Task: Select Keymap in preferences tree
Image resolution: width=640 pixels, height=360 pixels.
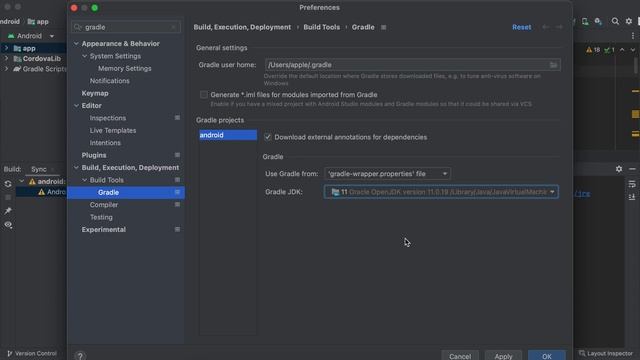Action: tap(95, 93)
